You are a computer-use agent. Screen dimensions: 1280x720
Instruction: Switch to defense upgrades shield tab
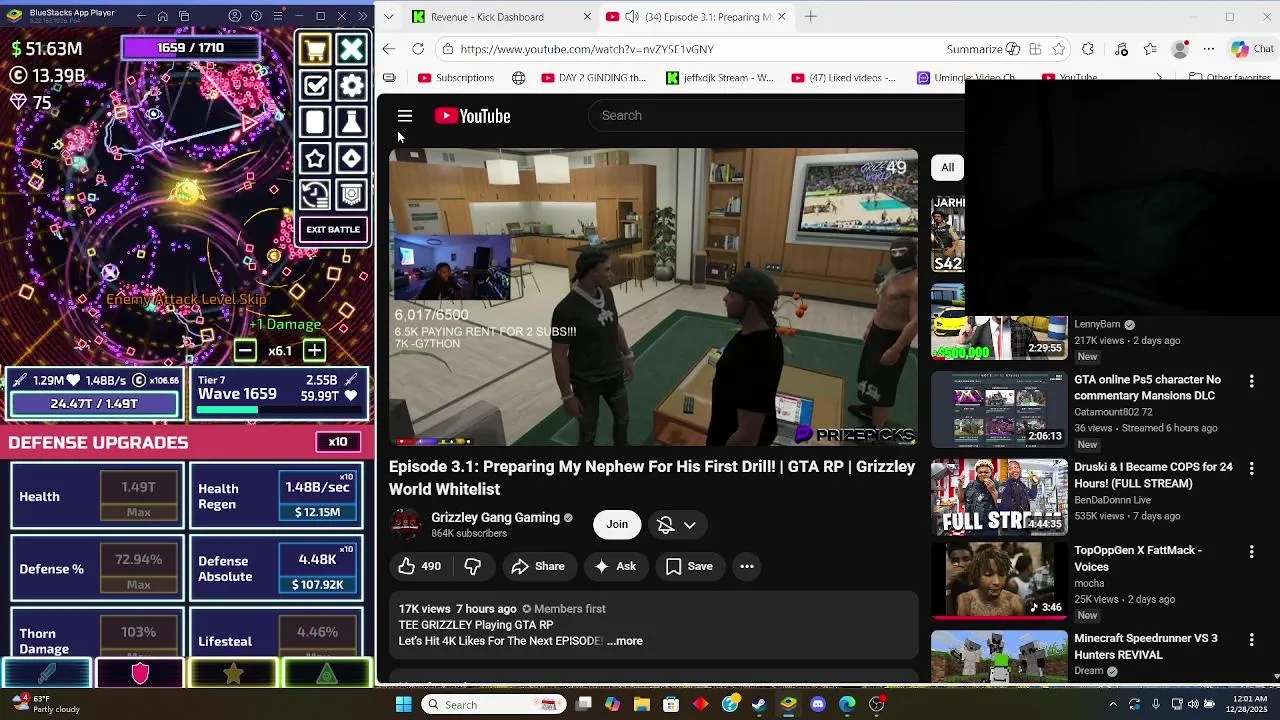tap(140, 674)
